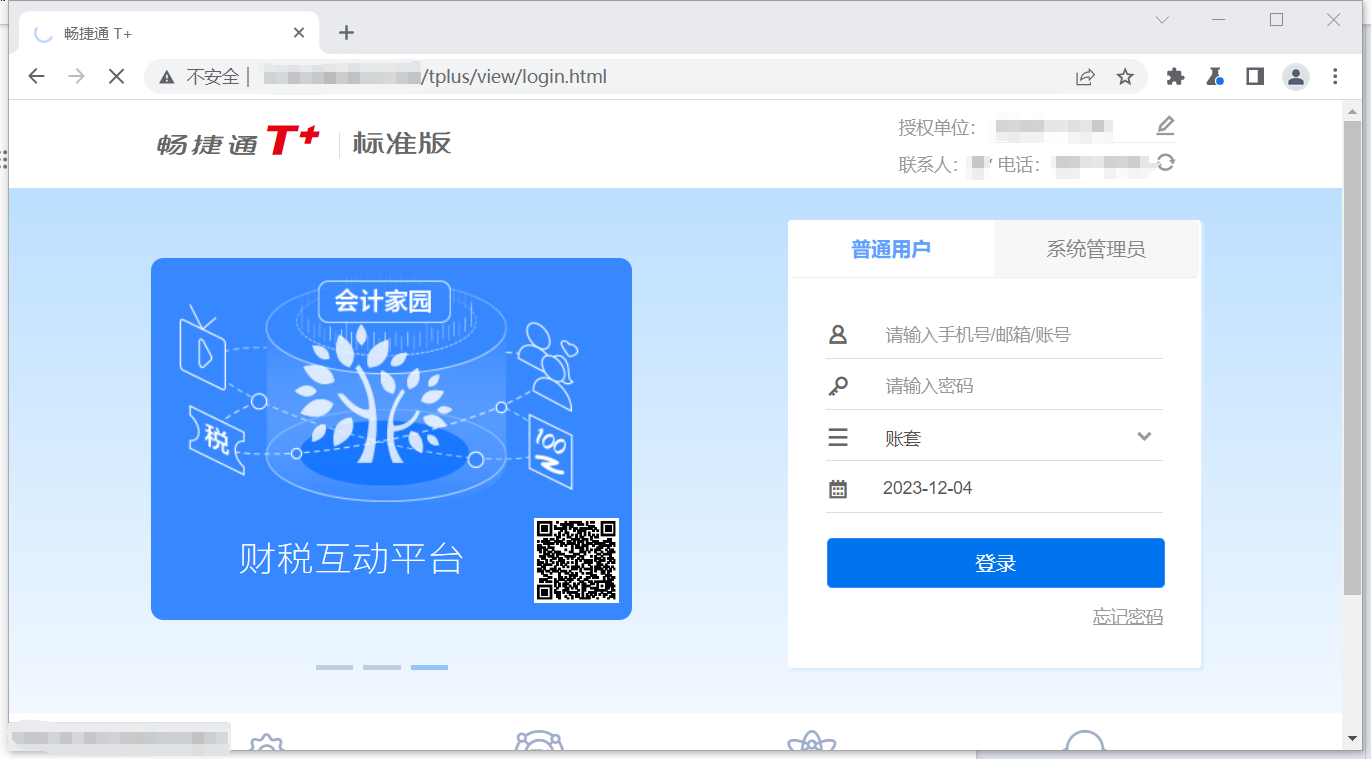The height and width of the screenshot is (759, 1371).
Task: Click the 会计家园 label on banner
Action: coord(384,301)
